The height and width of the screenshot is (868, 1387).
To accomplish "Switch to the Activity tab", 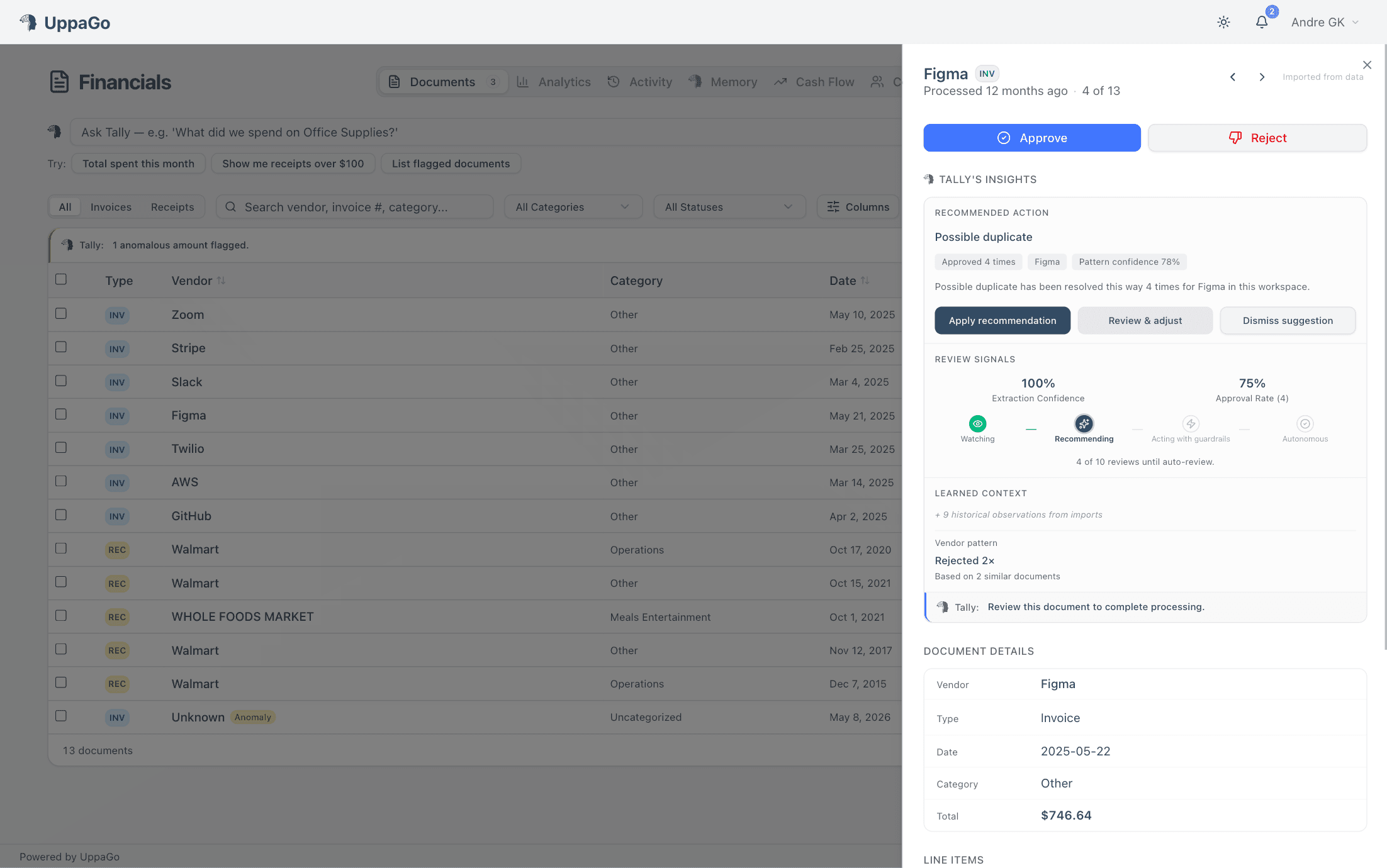I will pos(640,82).
